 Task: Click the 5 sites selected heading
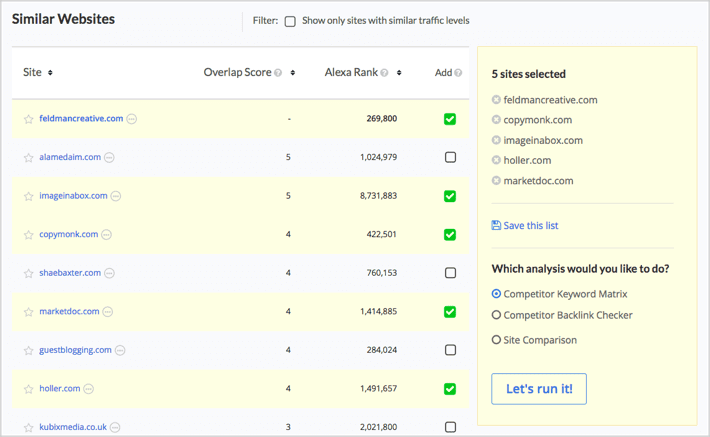click(528, 74)
